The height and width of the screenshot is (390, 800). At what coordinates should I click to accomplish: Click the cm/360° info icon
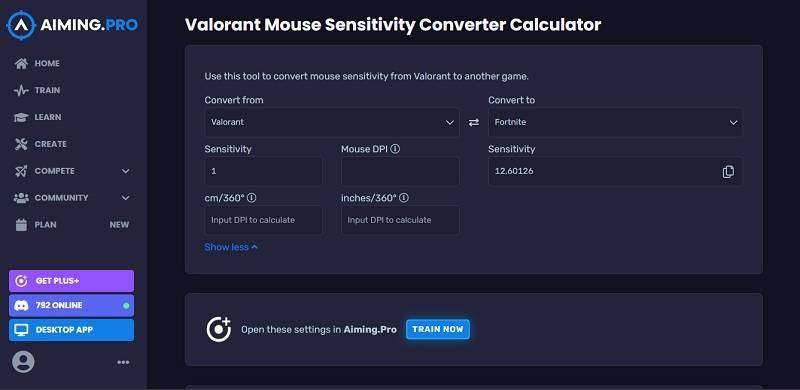click(x=252, y=198)
